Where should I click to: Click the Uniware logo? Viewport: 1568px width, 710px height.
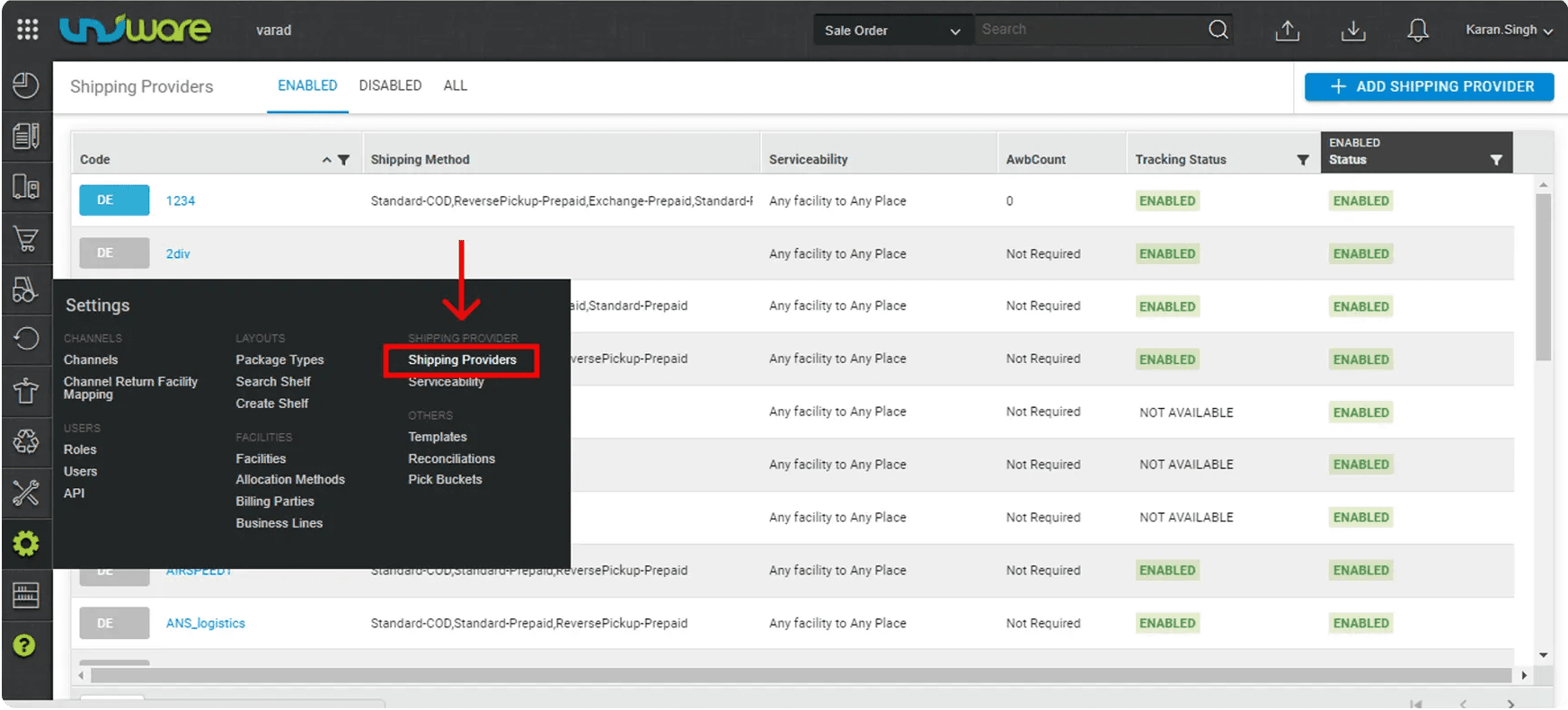click(135, 30)
